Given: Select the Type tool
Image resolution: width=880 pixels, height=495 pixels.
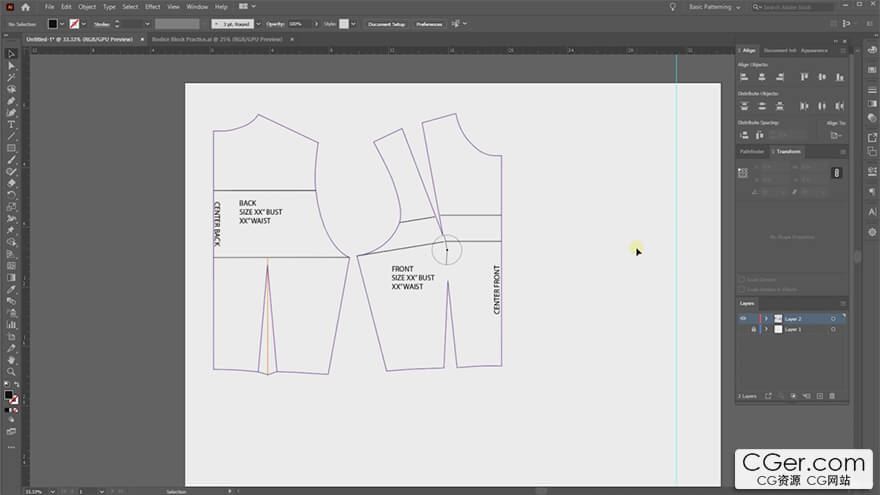Looking at the screenshot, I should 12,124.
